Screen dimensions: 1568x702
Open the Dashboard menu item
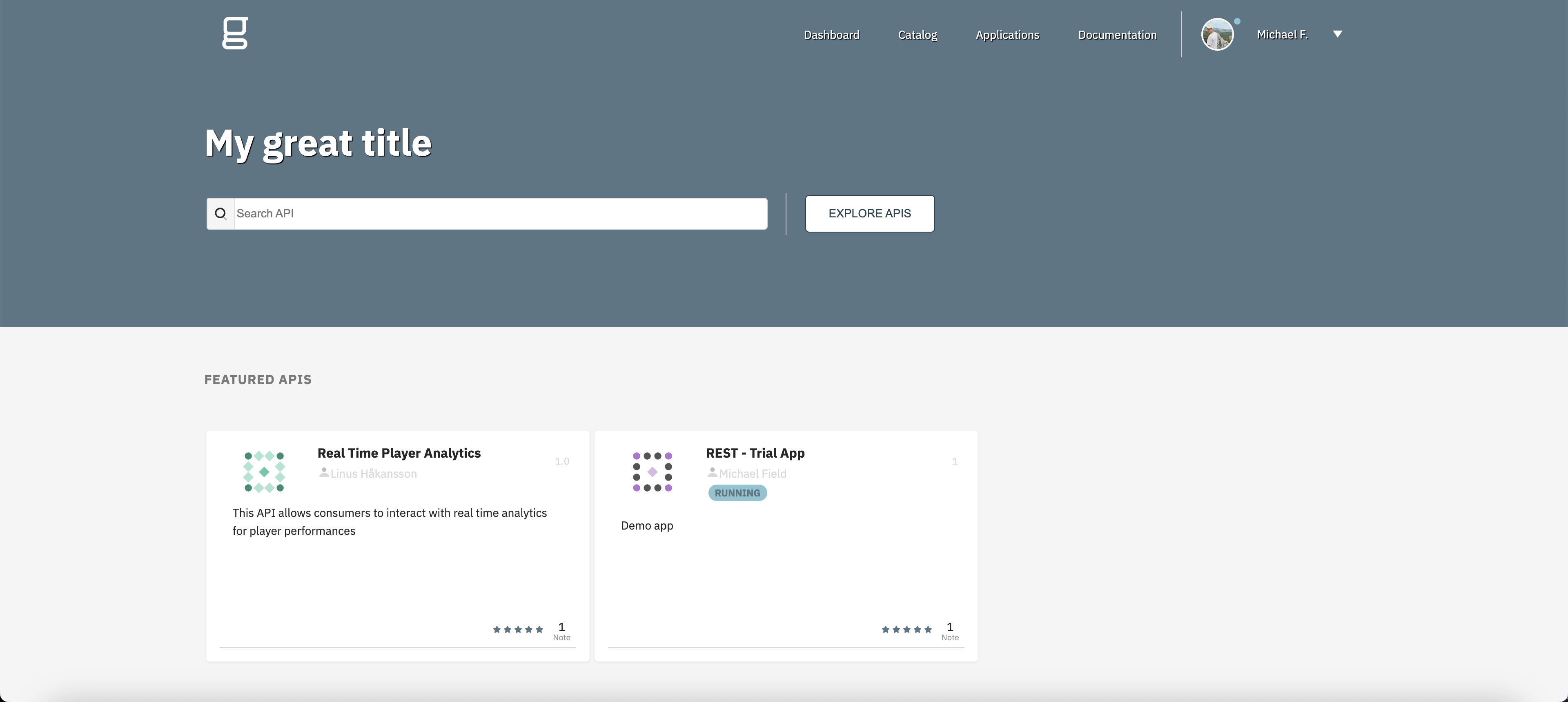831,35
